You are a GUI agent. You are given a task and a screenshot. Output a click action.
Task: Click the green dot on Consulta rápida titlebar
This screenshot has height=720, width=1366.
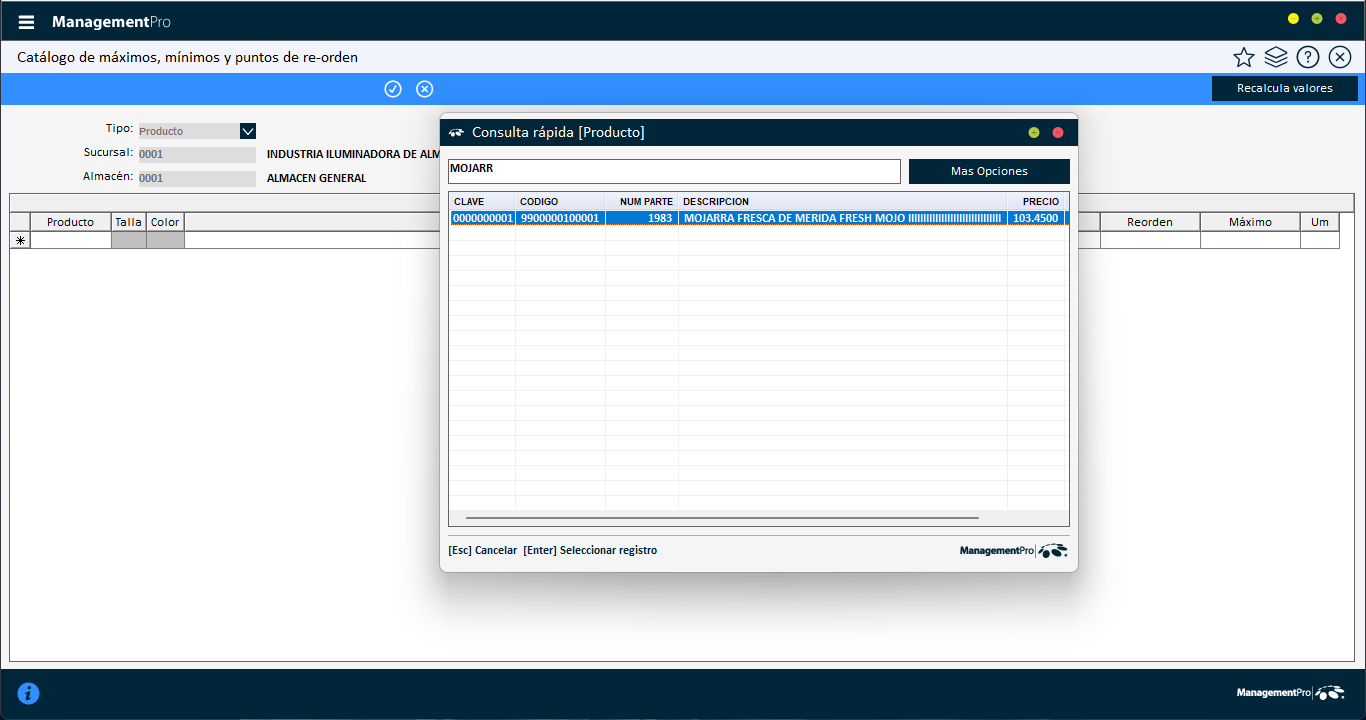point(1034,131)
